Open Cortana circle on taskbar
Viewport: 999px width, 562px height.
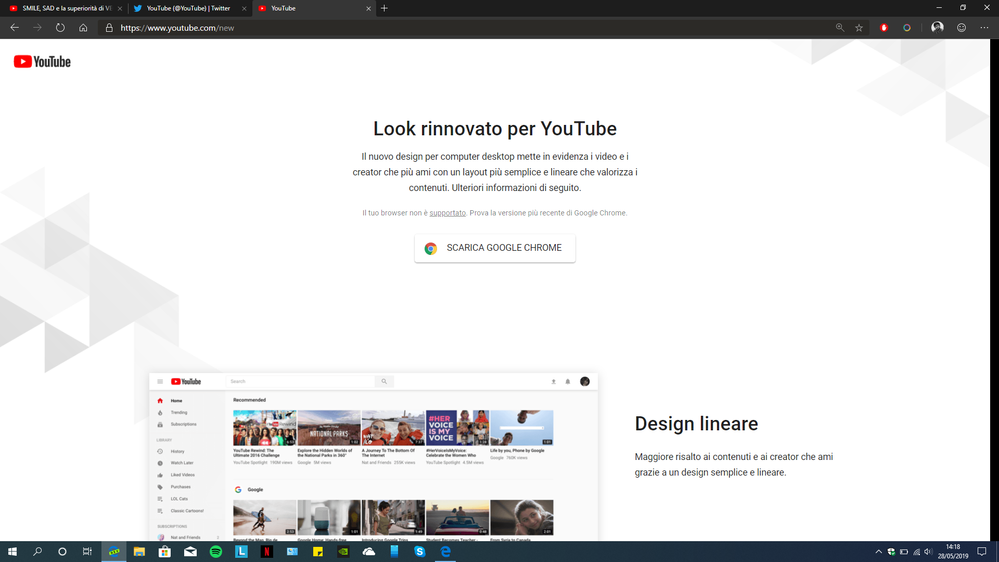(x=62, y=551)
